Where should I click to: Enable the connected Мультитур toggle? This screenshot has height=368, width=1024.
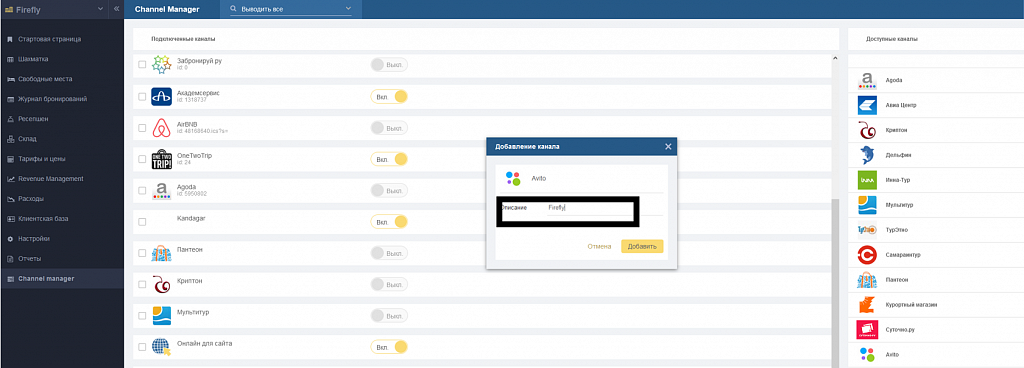(x=389, y=316)
